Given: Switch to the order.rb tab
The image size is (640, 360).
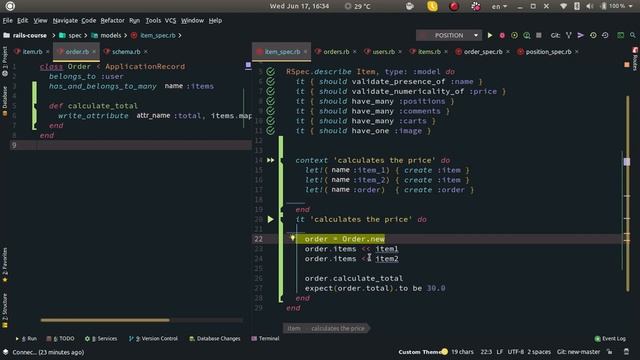Looking at the screenshot, I should click(77, 52).
